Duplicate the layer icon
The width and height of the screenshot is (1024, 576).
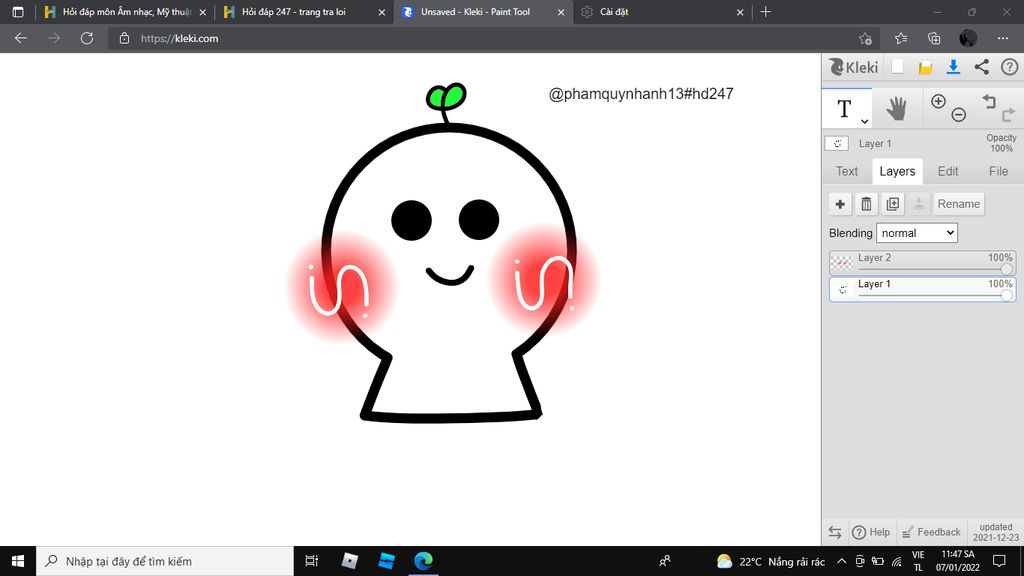[x=893, y=204]
